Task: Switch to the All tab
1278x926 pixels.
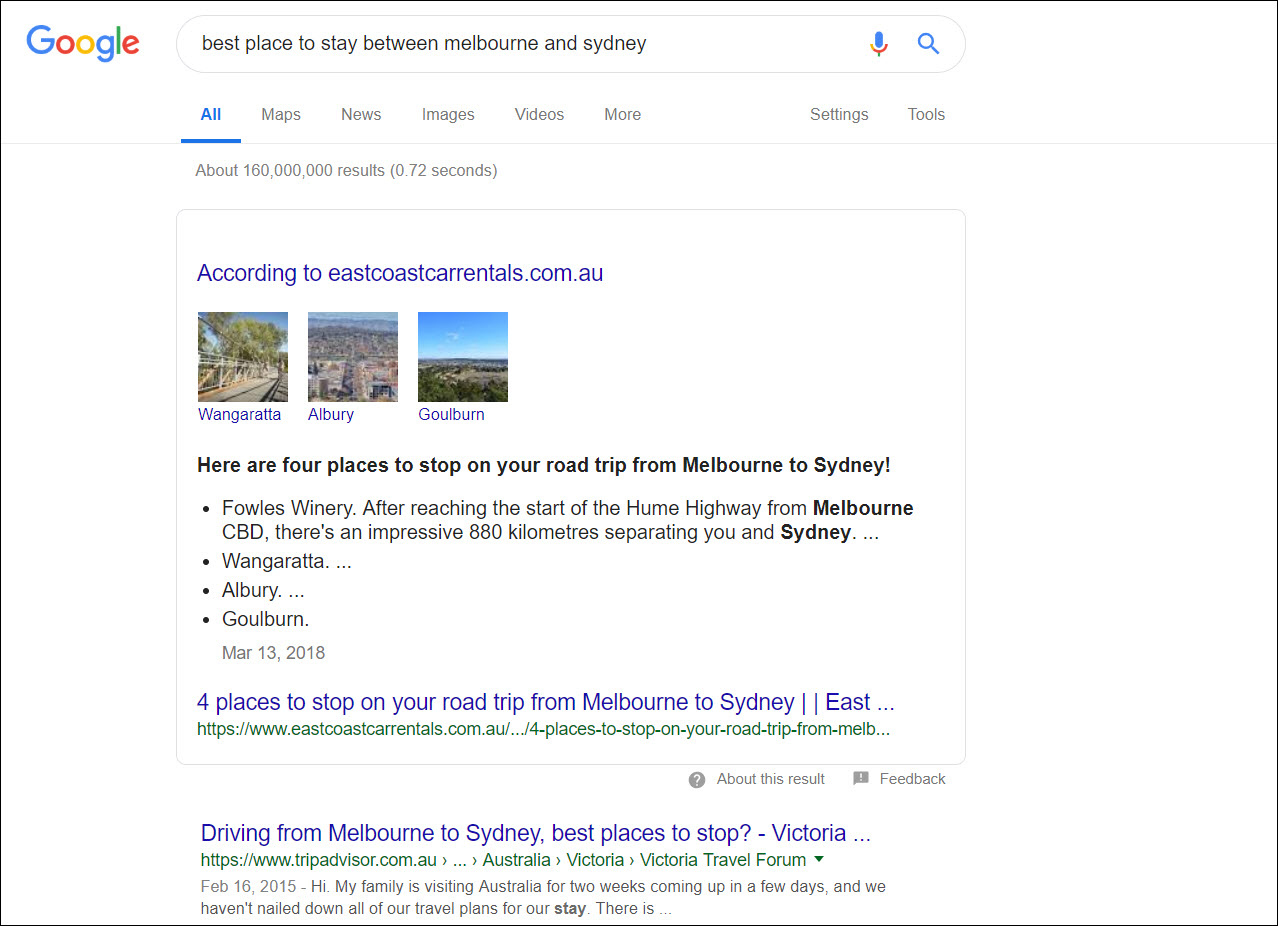Action: (x=211, y=114)
